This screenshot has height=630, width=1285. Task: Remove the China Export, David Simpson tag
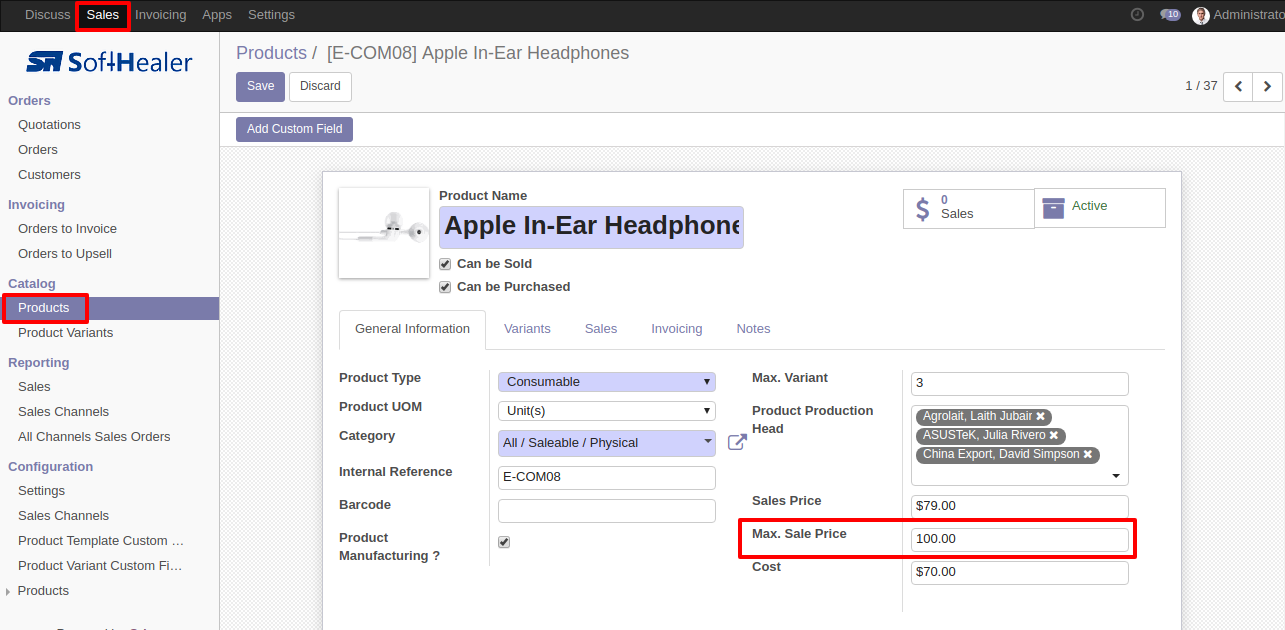pos(1088,455)
